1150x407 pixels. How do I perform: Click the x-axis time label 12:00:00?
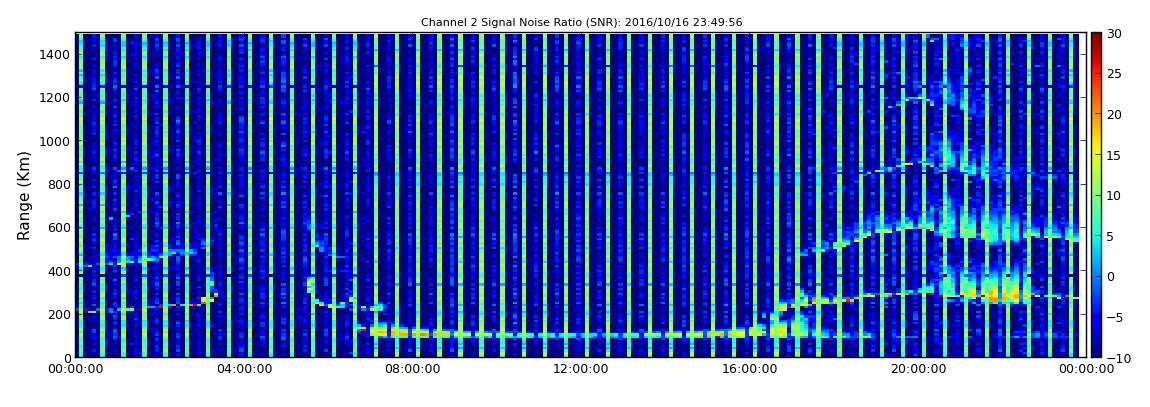point(579,370)
